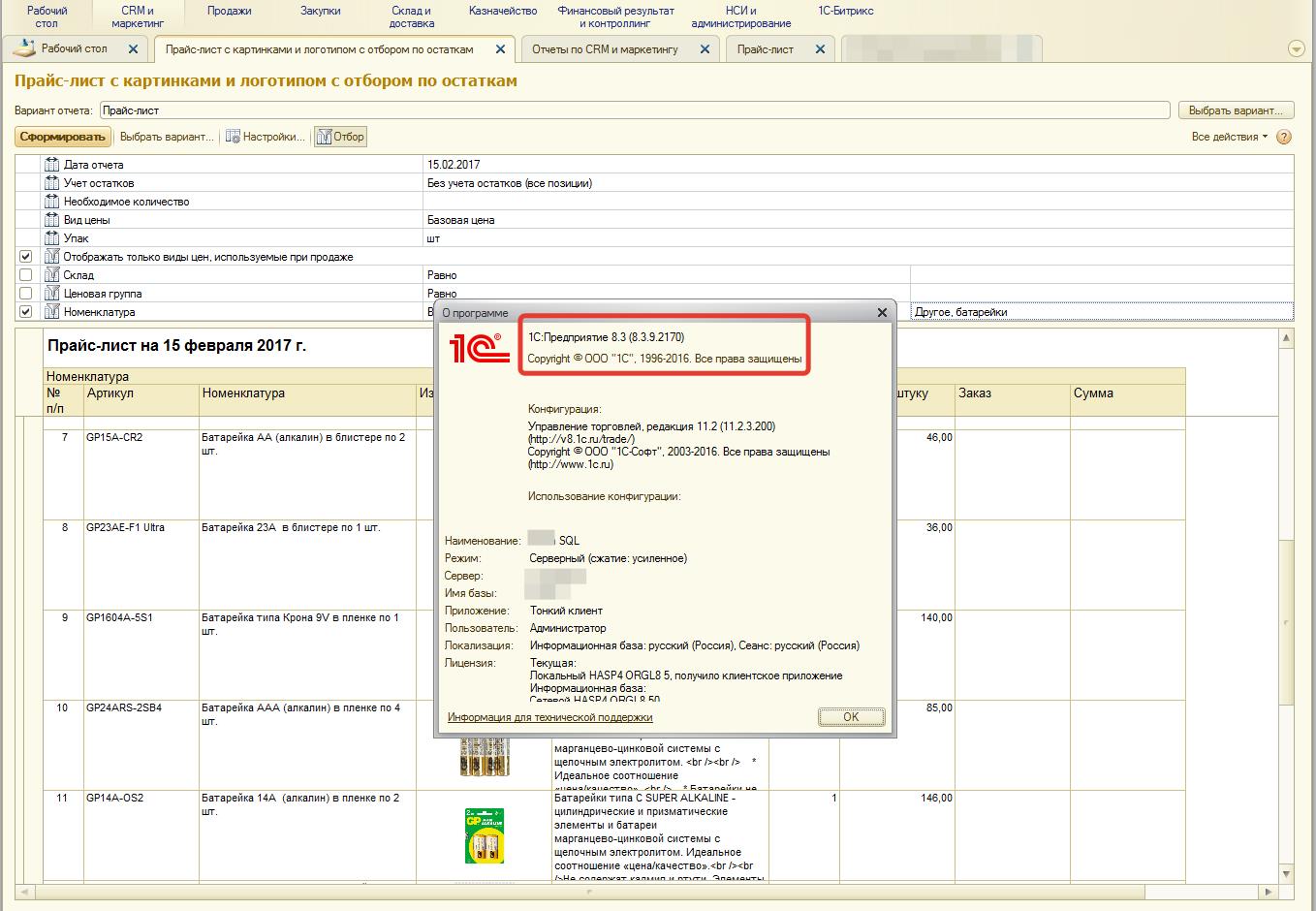Enable the Ценовая группа filter checkbox
1316x911 pixels.
click(26, 294)
